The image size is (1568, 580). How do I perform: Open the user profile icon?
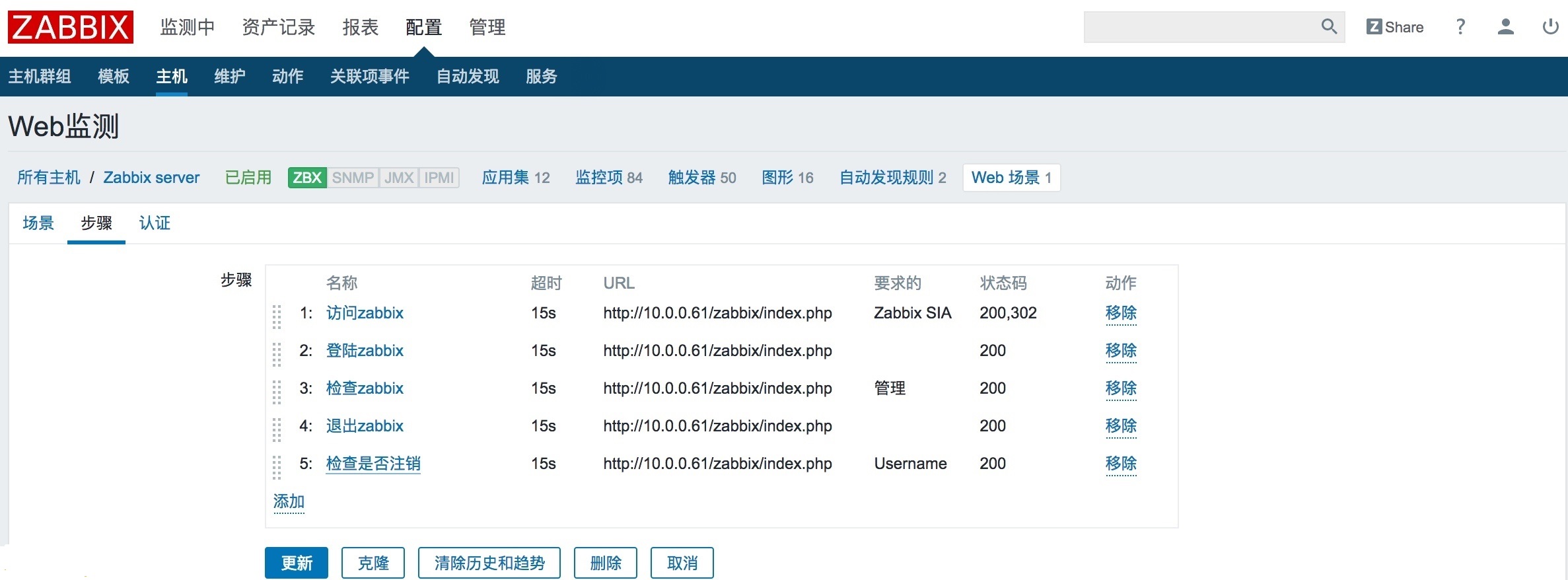tap(1505, 26)
